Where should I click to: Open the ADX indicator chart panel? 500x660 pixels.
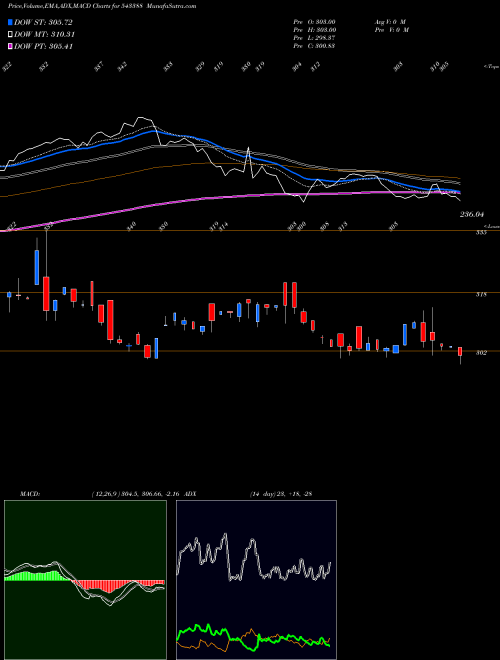(x=256, y=580)
